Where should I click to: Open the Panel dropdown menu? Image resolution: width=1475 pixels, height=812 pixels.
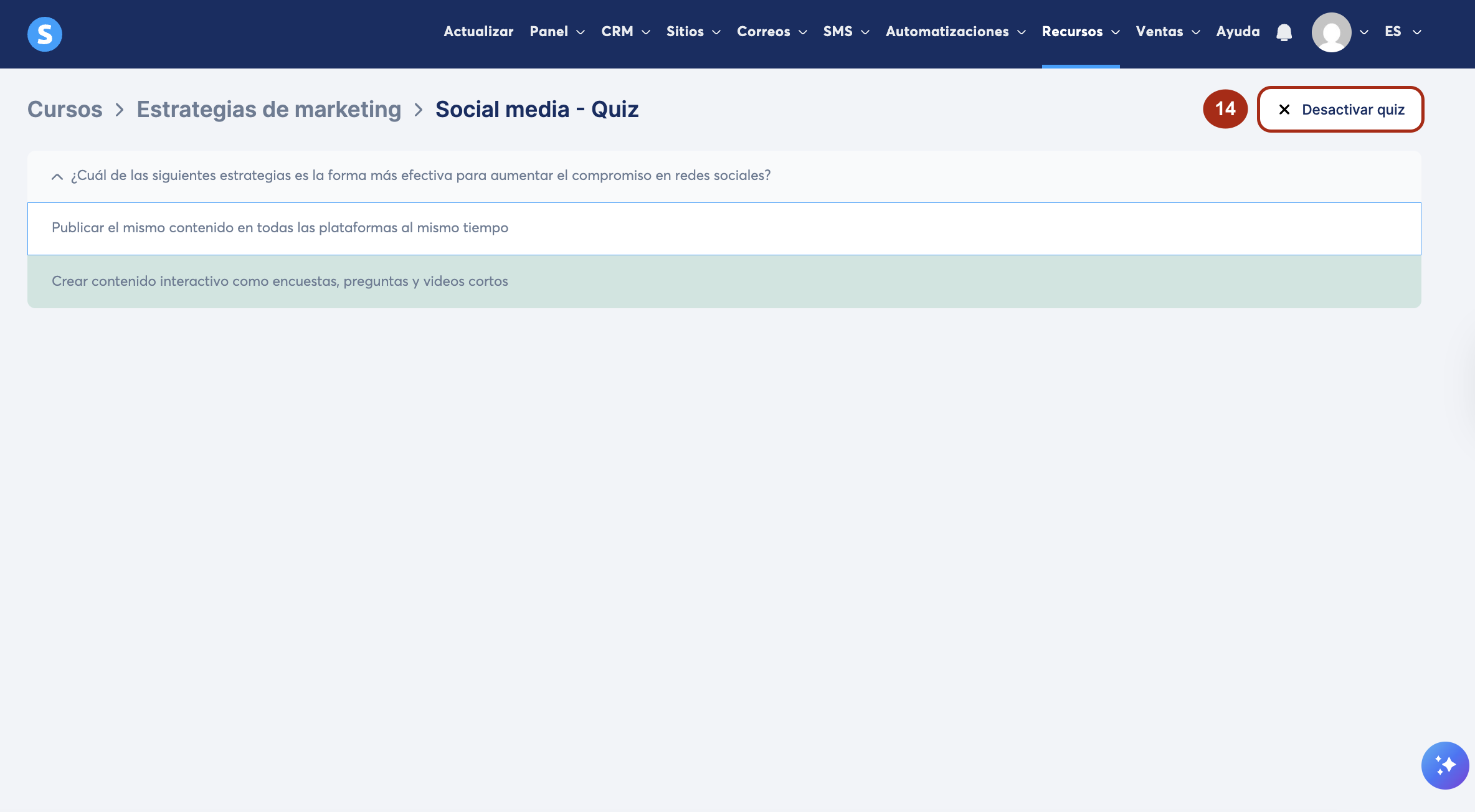(x=557, y=32)
